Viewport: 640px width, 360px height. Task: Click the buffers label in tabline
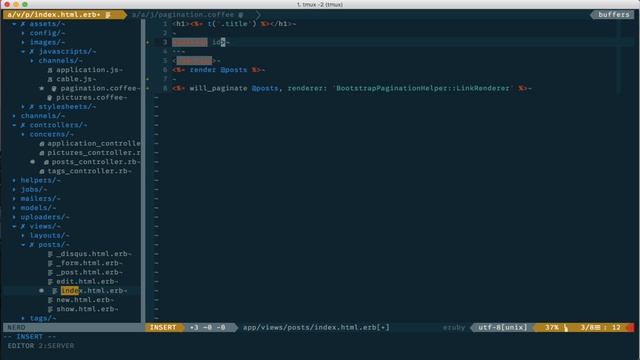[613, 15]
